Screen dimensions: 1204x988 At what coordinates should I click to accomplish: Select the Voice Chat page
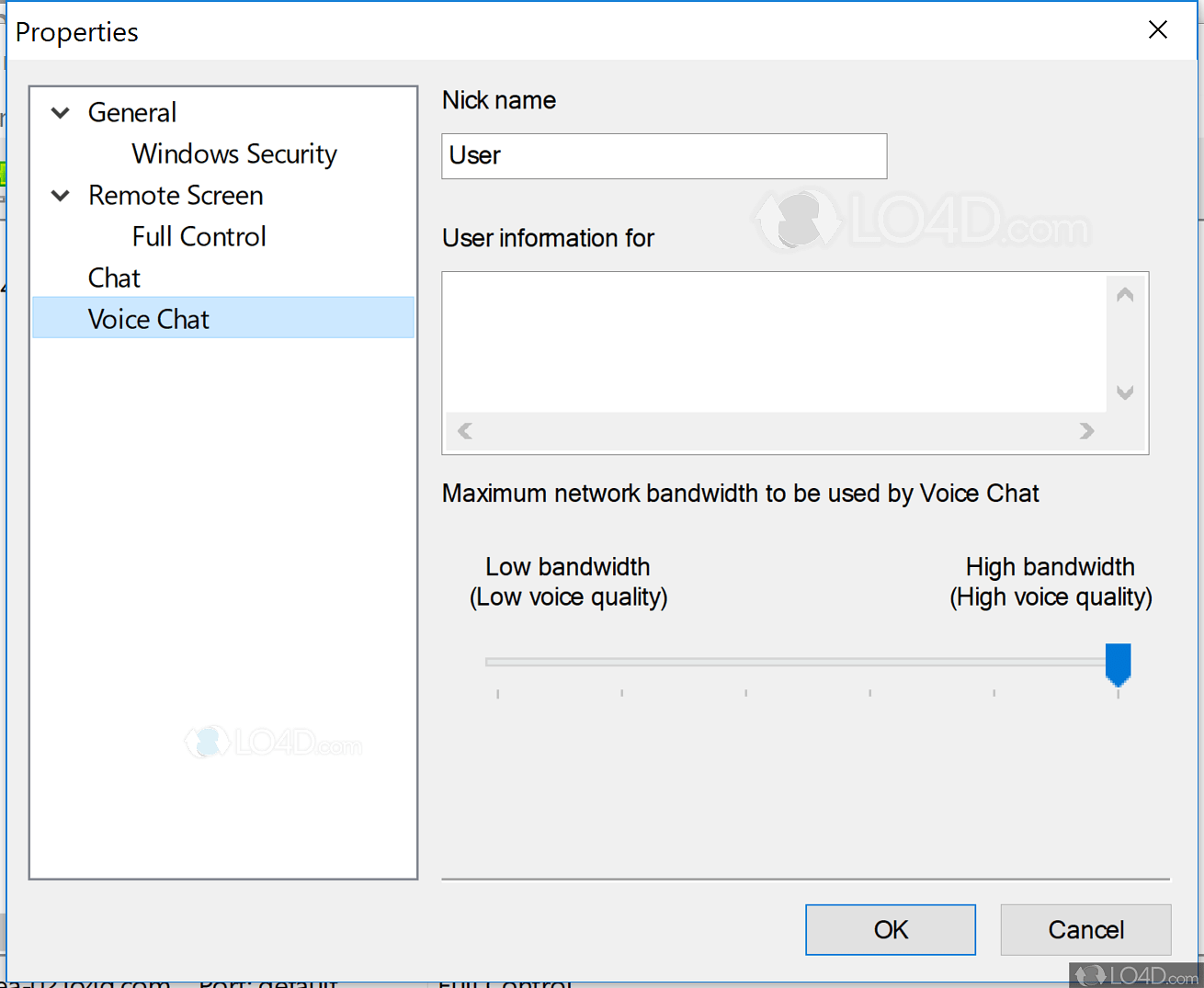coord(223,318)
